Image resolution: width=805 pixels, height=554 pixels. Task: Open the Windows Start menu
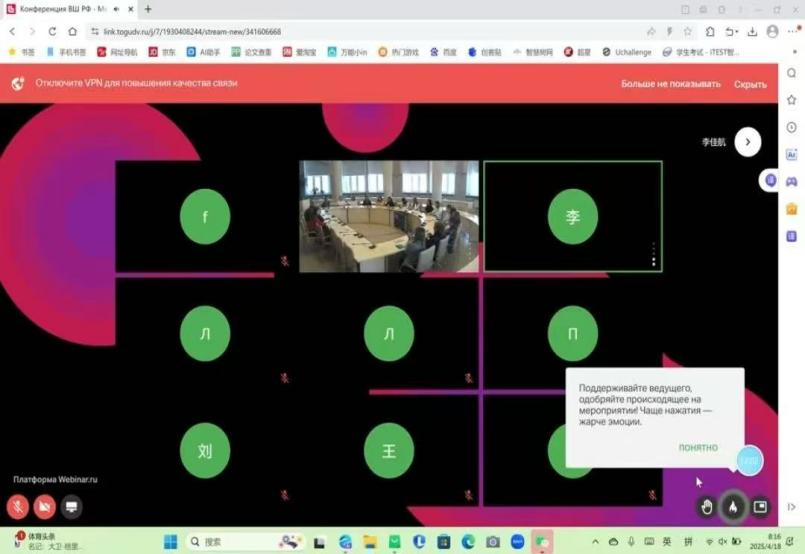tap(170, 542)
